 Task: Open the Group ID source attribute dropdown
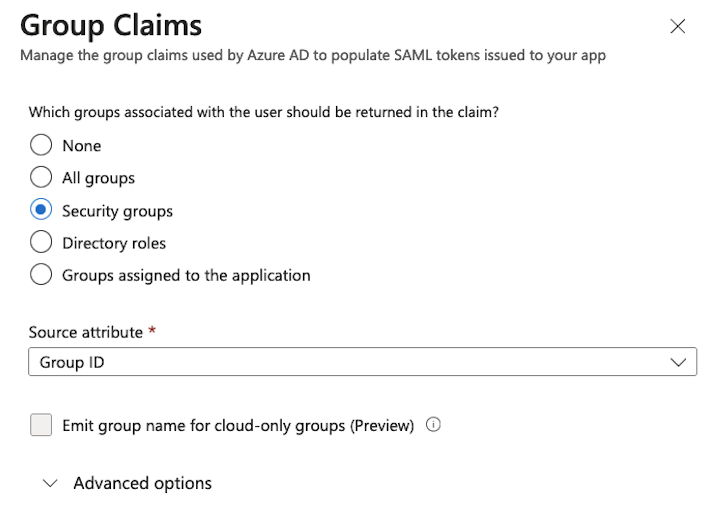[x=361, y=362]
